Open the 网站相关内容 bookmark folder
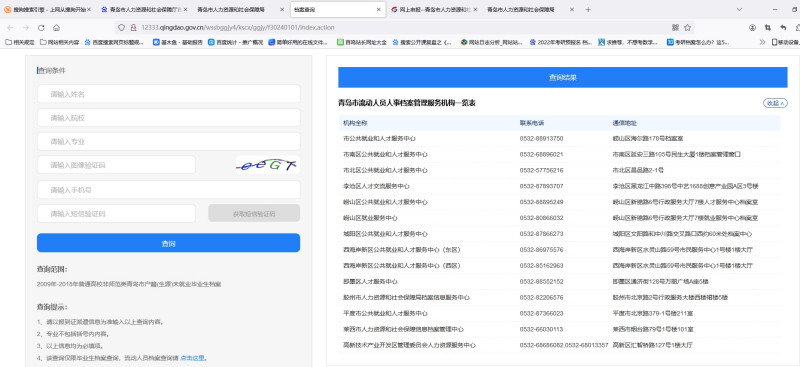This screenshot has height=367, width=800. click(59, 42)
